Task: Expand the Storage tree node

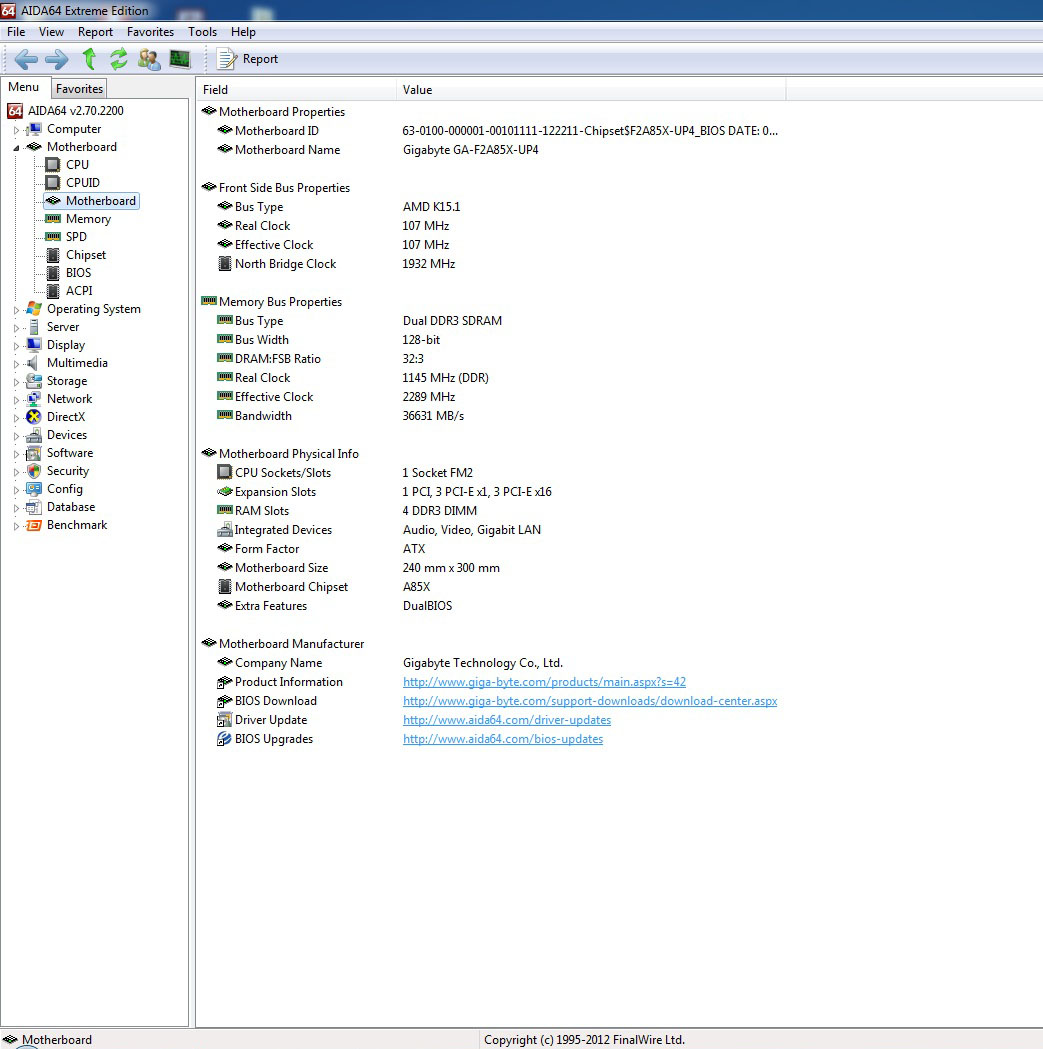Action: tap(17, 382)
